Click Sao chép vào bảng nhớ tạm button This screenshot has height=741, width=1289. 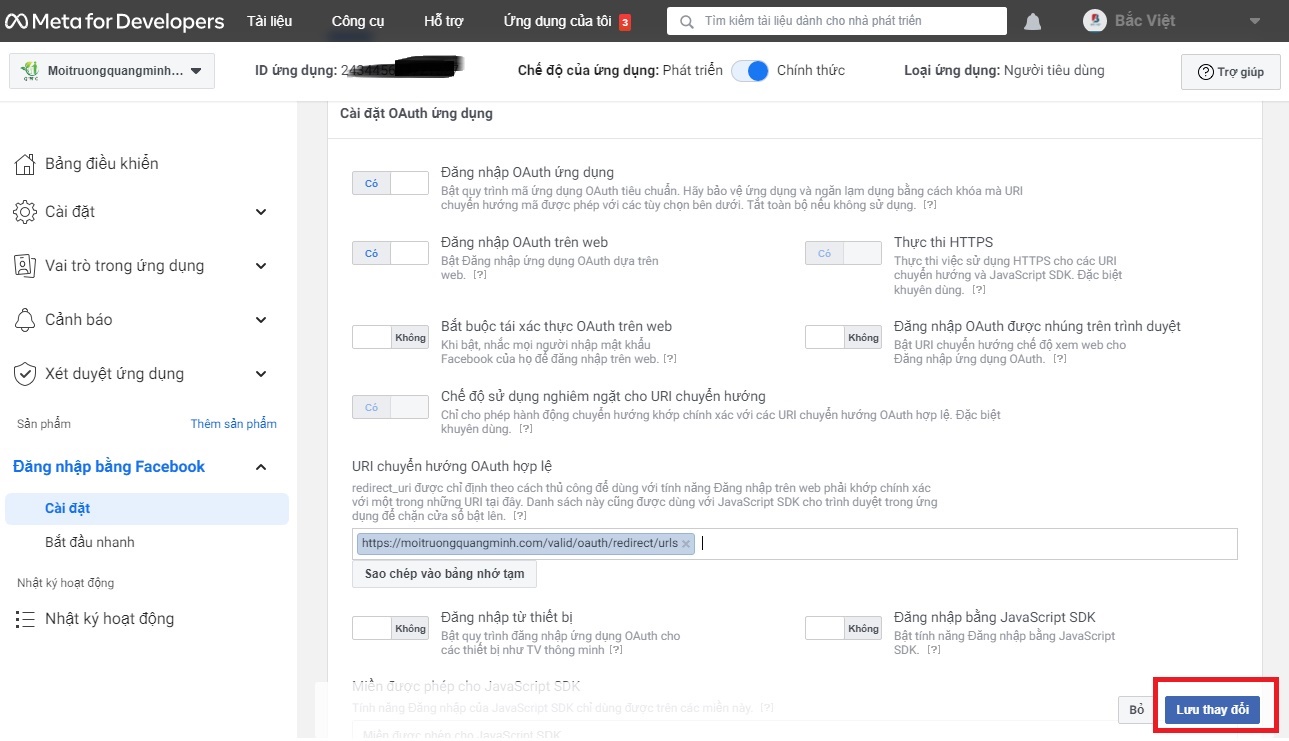click(x=444, y=574)
